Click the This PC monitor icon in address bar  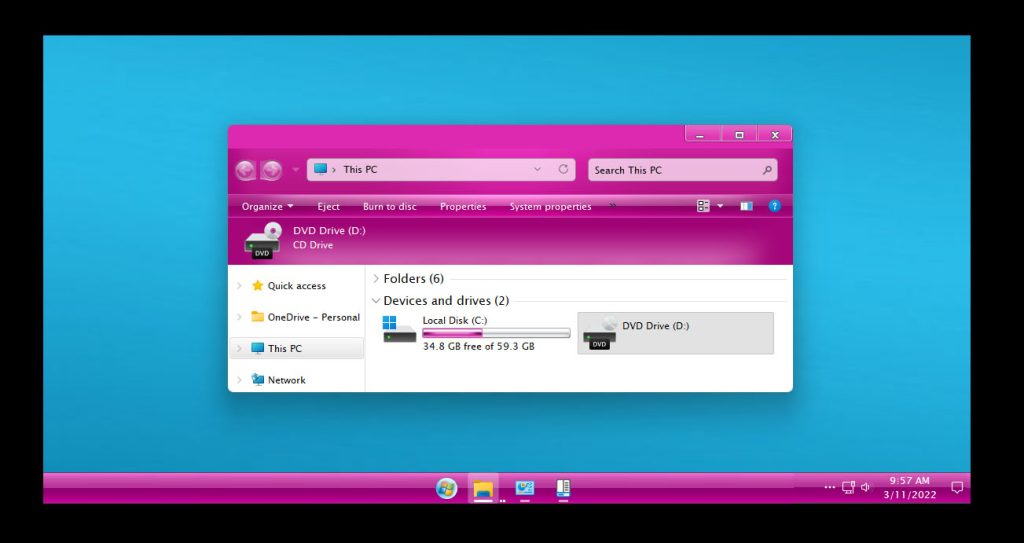click(x=320, y=169)
